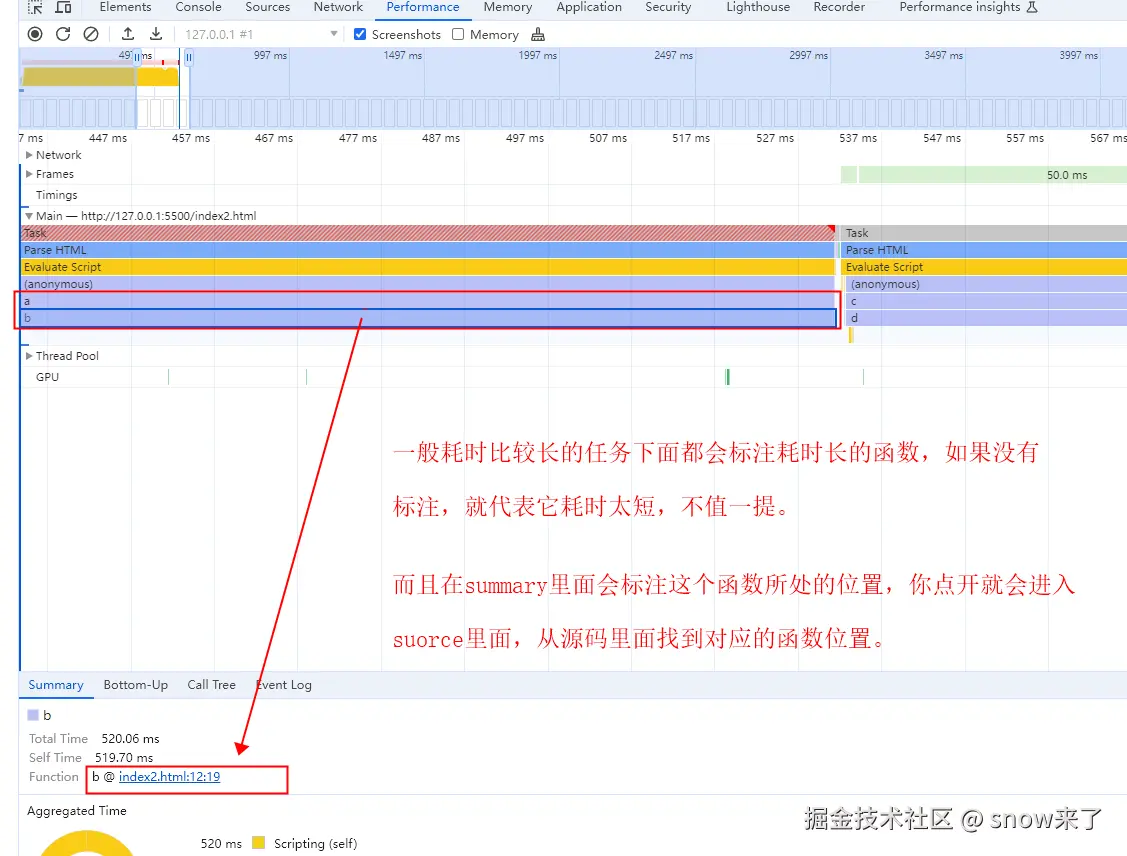Screen dimensions: 1127x856
Task: Expand the Network track
Action: [x=29, y=155]
